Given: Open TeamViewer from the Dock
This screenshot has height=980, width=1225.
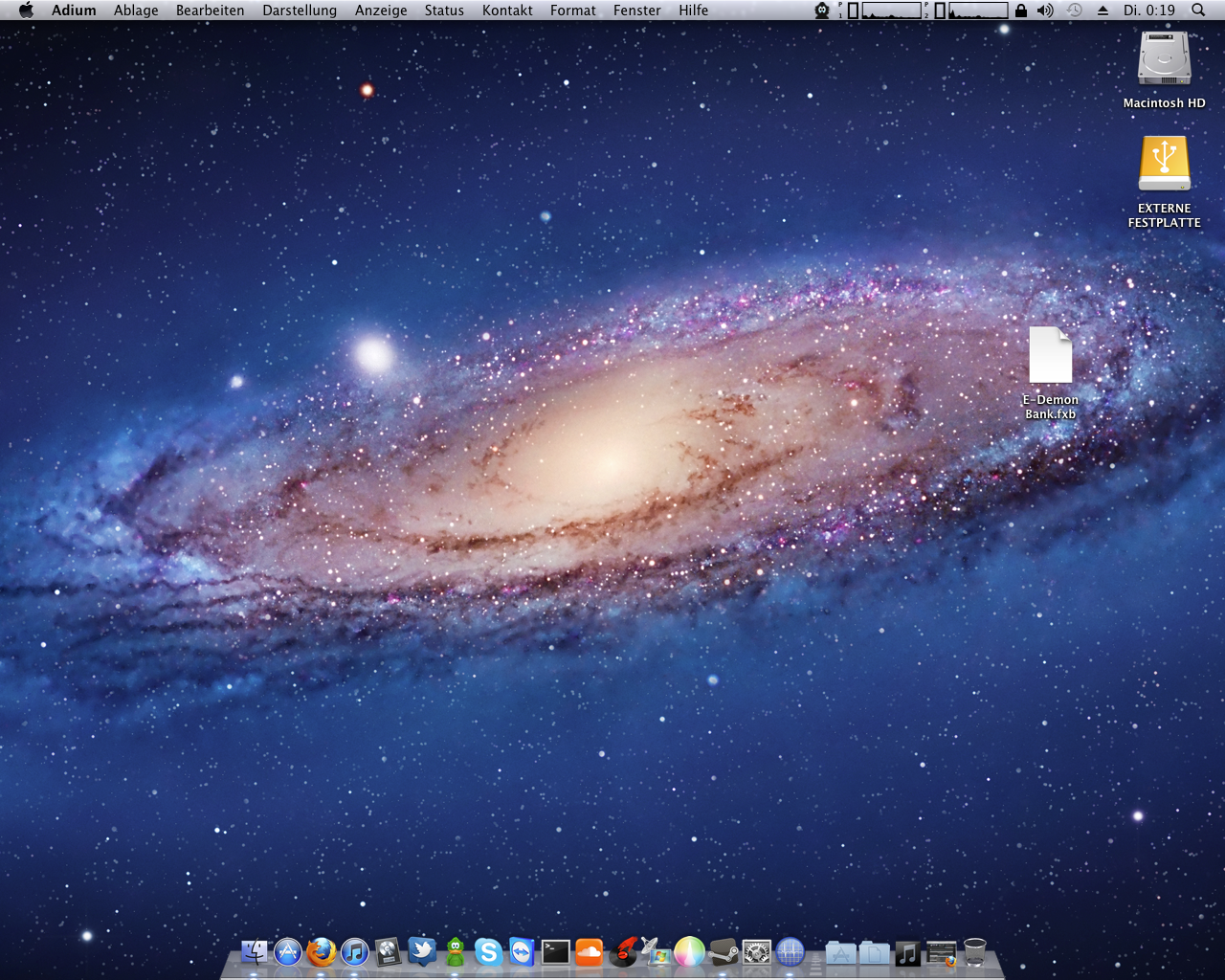Looking at the screenshot, I should [522, 952].
